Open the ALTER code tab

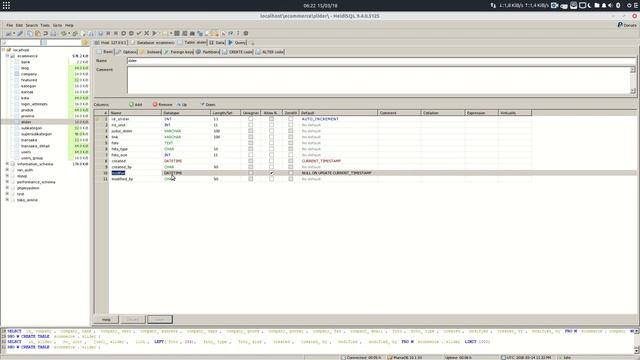(x=270, y=52)
